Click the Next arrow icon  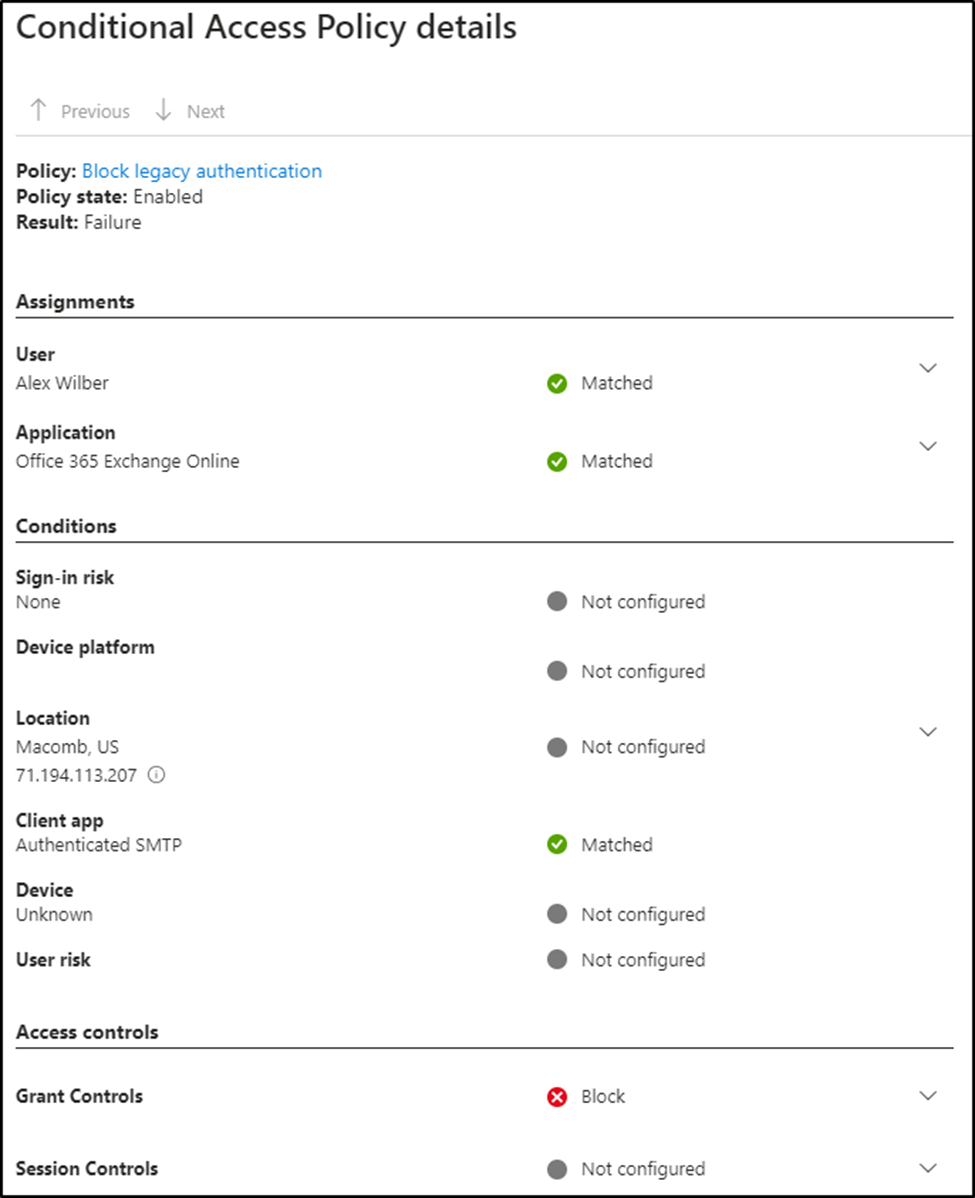point(162,110)
